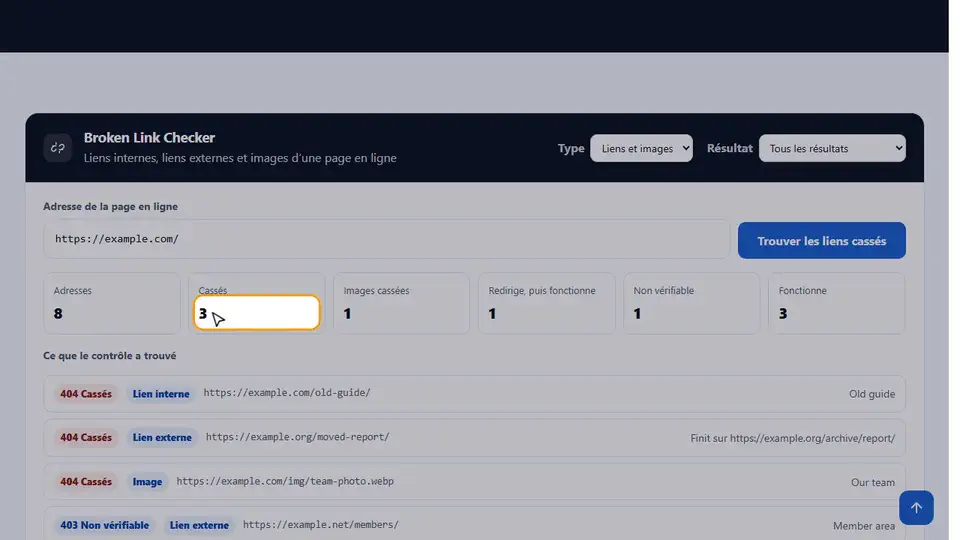
Task: Open the Type dropdown 'Liens et images'
Action: pos(641,148)
